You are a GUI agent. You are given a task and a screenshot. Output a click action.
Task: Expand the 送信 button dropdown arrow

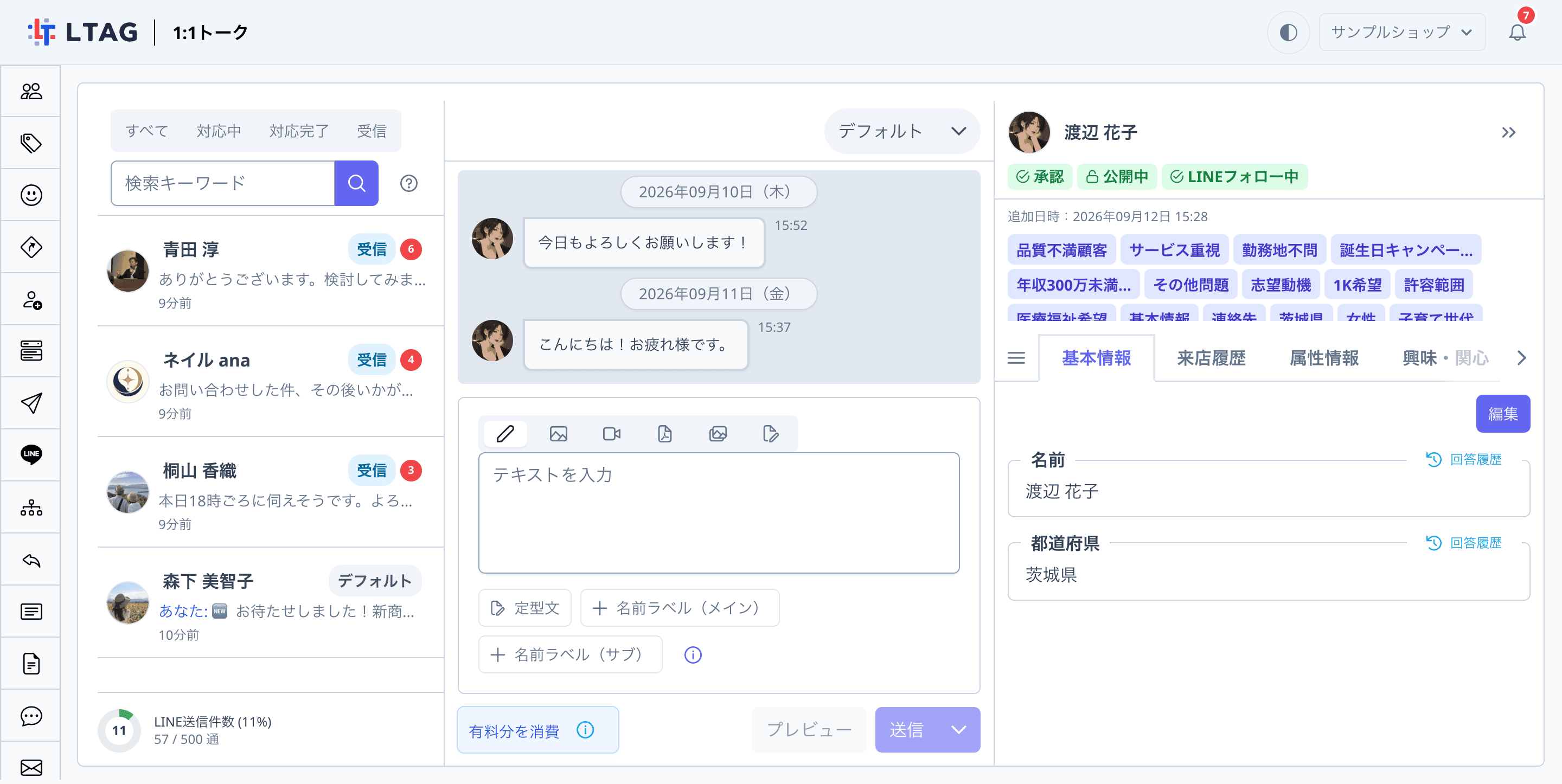click(958, 729)
